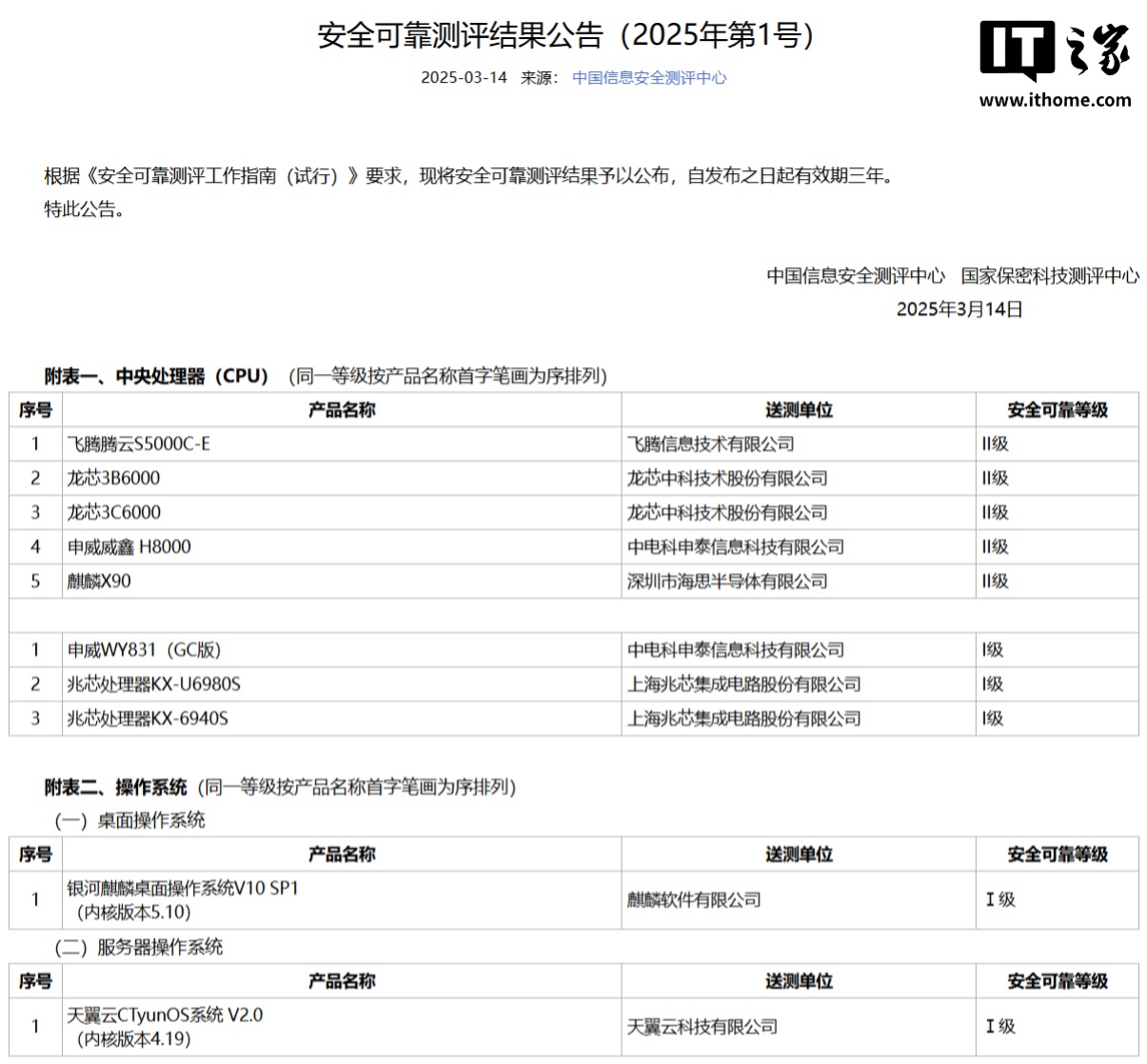Click the 麒麟X90 product cell

click(99, 581)
